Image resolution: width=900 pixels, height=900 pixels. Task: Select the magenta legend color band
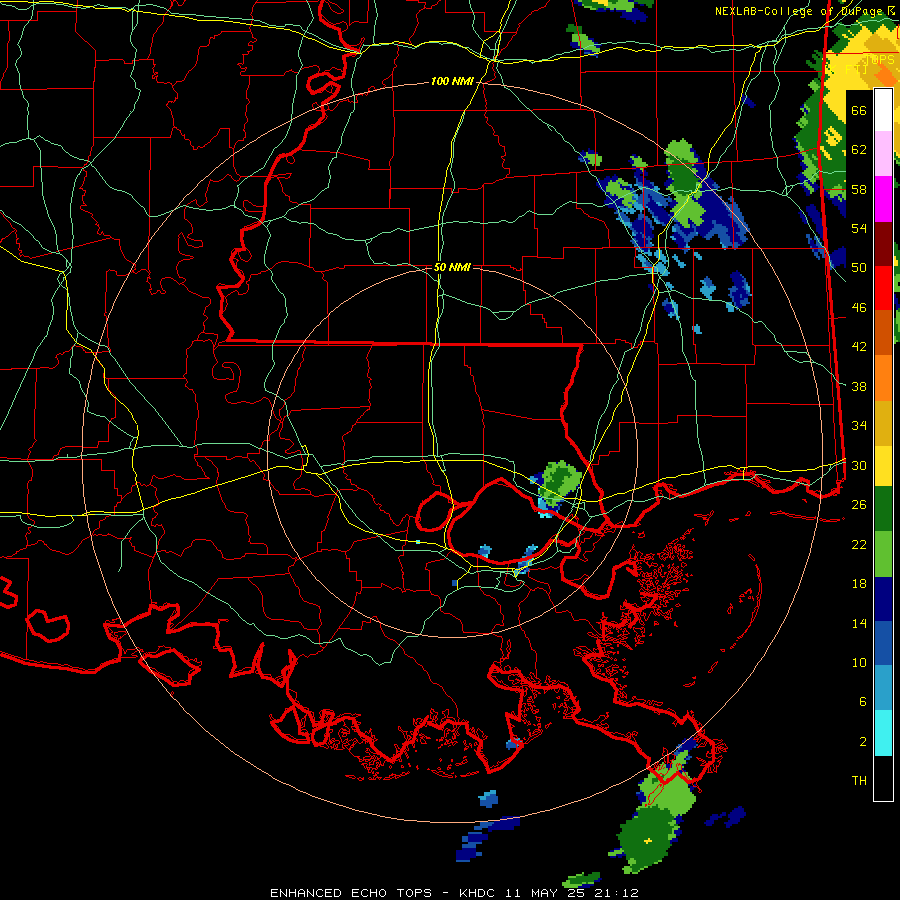click(883, 199)
